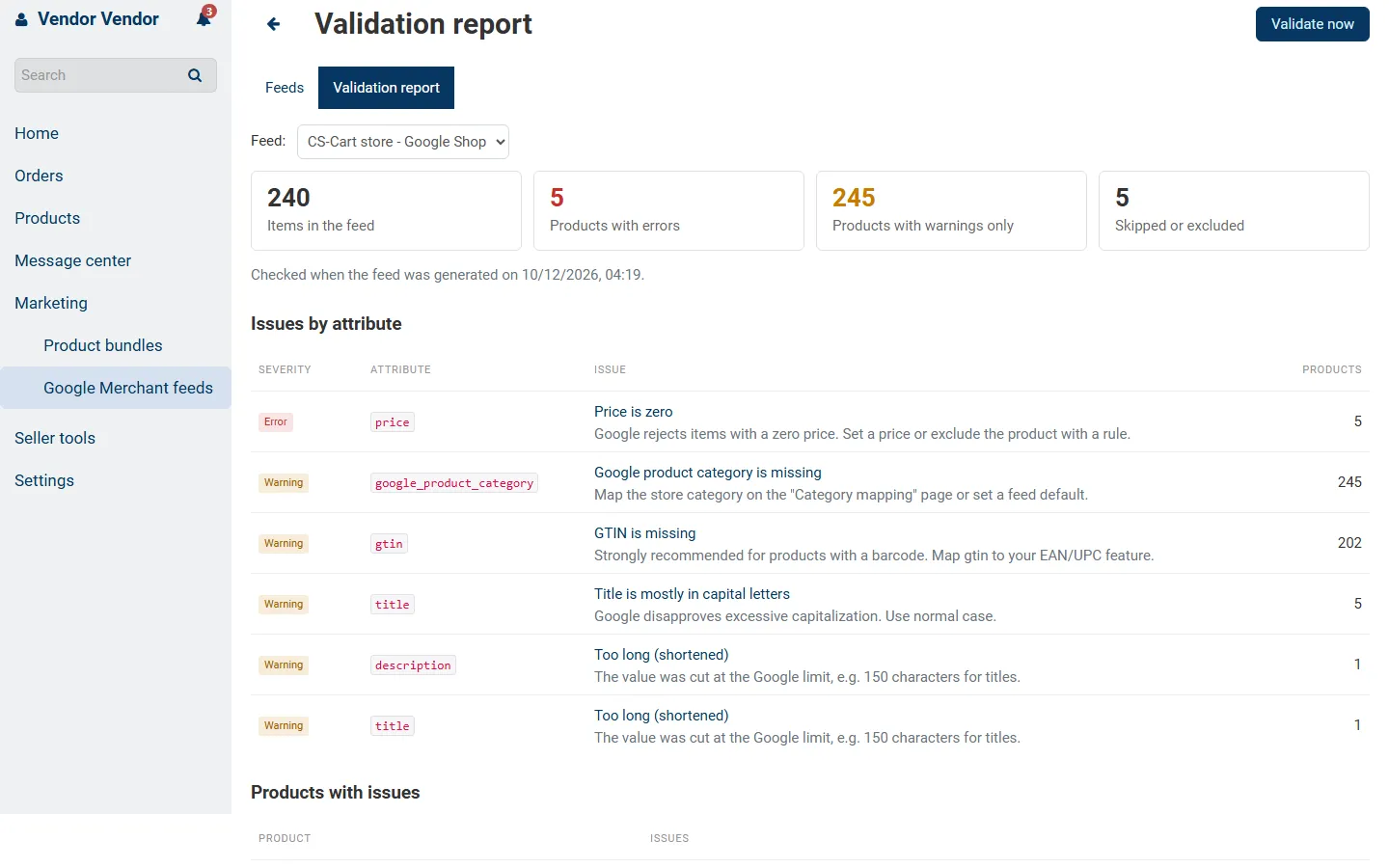The width and height of the screenshot is (1389, 868).
Task: Go to Home in sidebar
Action: click(x=37, y=133)
